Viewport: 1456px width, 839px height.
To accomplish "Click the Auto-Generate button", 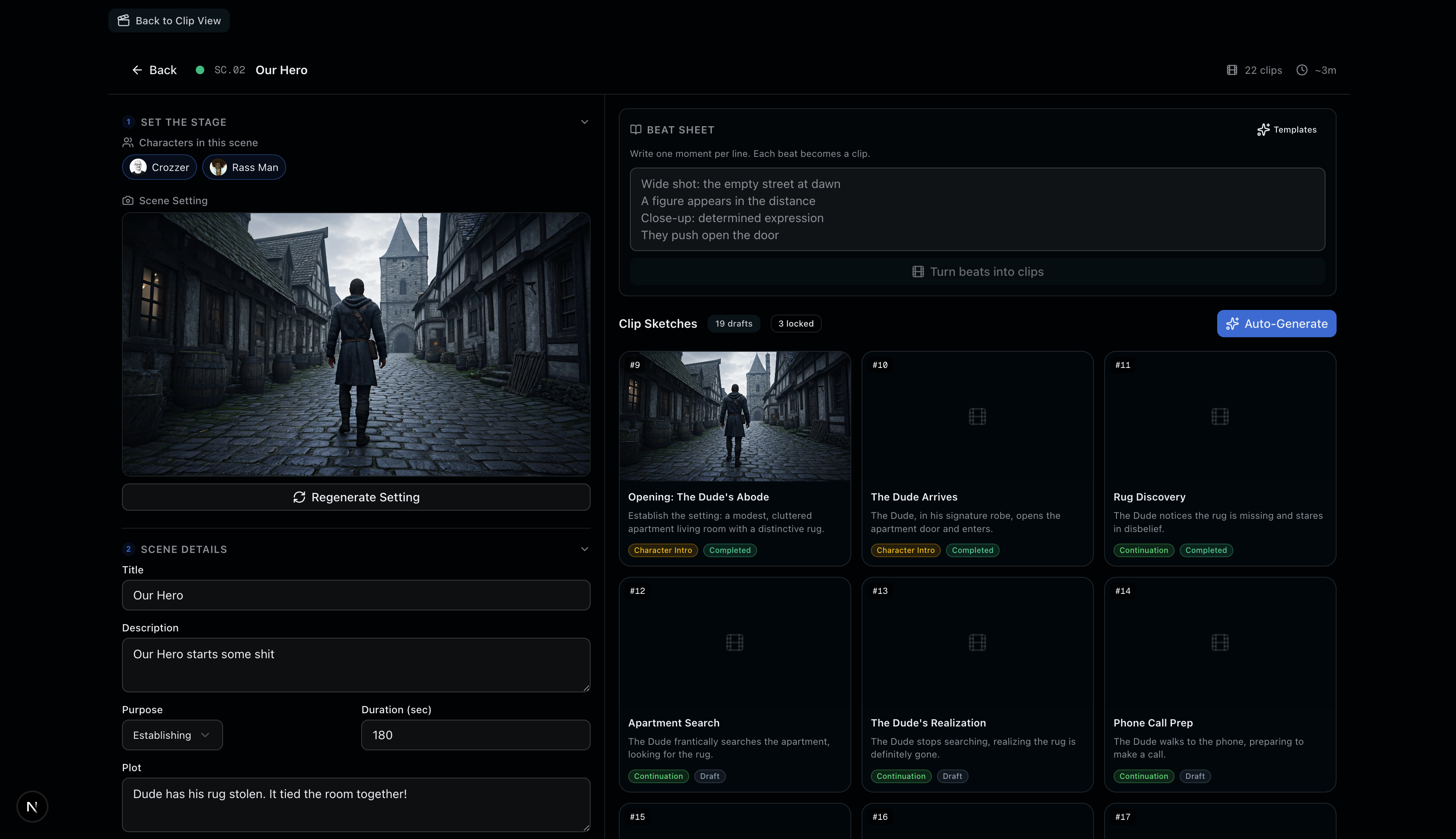I will (x=1277, y=324).
